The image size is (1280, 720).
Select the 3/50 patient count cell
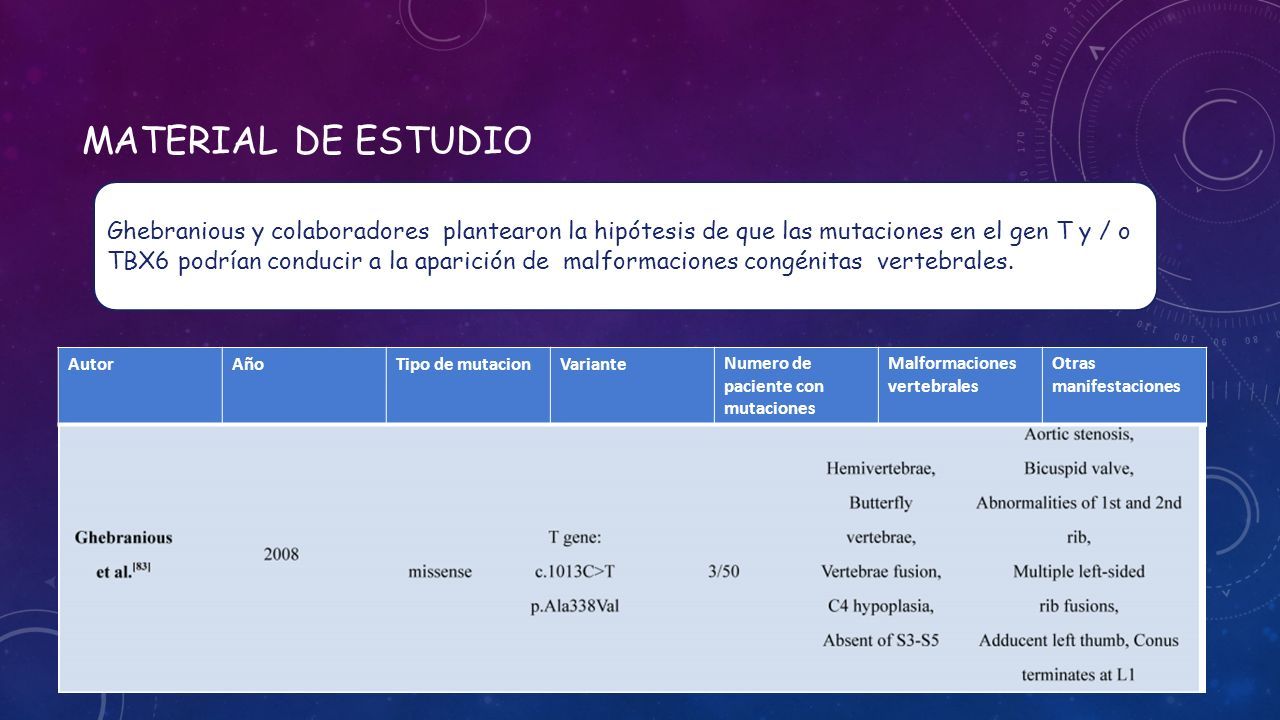tap(723, 571)
